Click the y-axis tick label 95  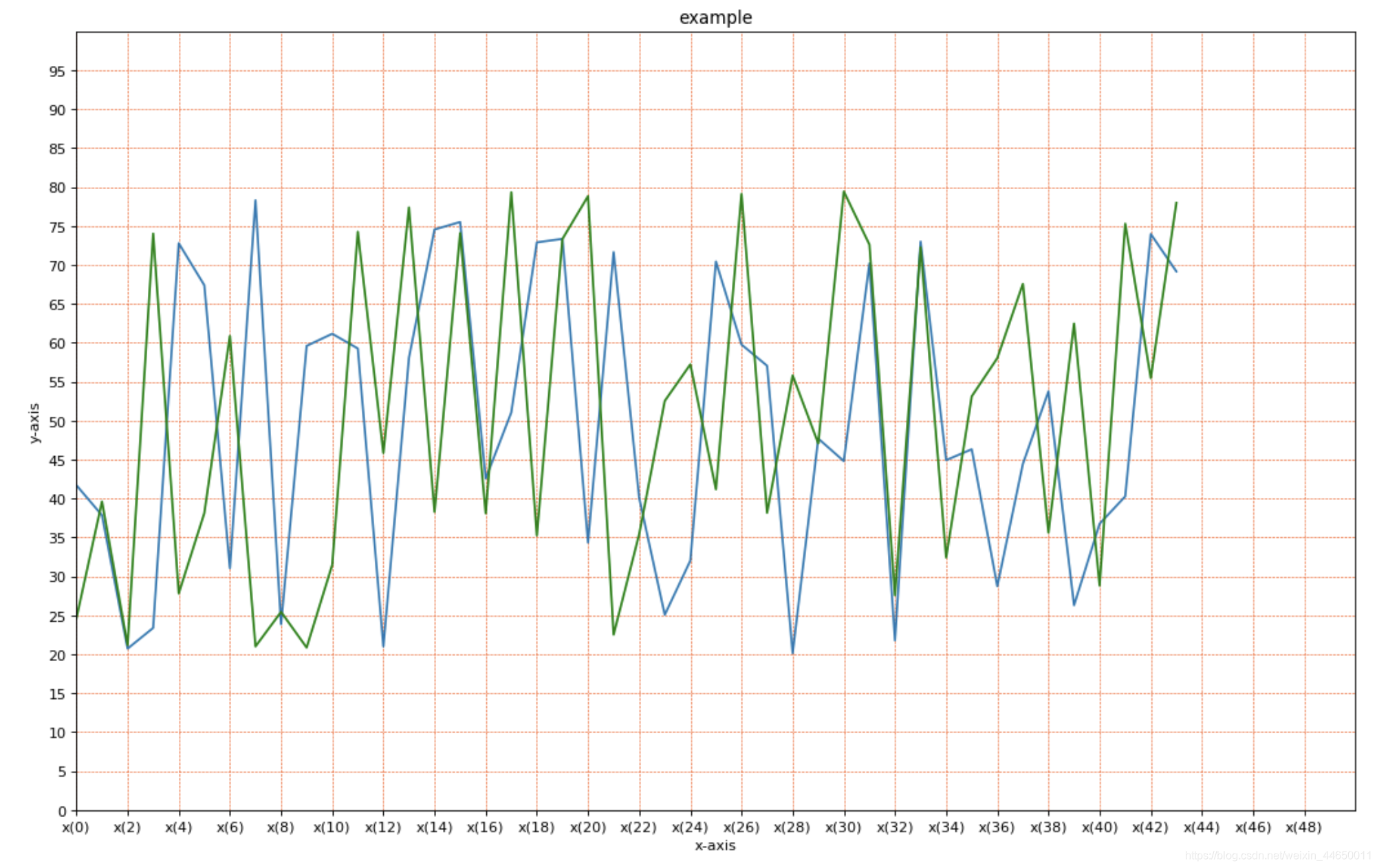pos(57,72)
